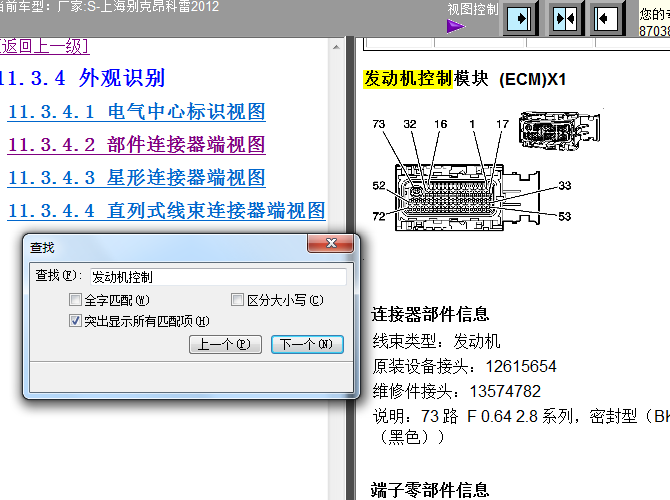Click the 下一个 find next button
This screenshot has height=500, width=670.
point(307,344)
